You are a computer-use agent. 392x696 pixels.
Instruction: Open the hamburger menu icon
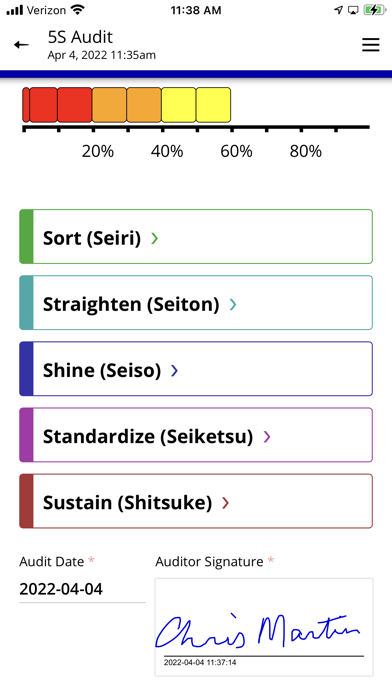coord(371,45)
